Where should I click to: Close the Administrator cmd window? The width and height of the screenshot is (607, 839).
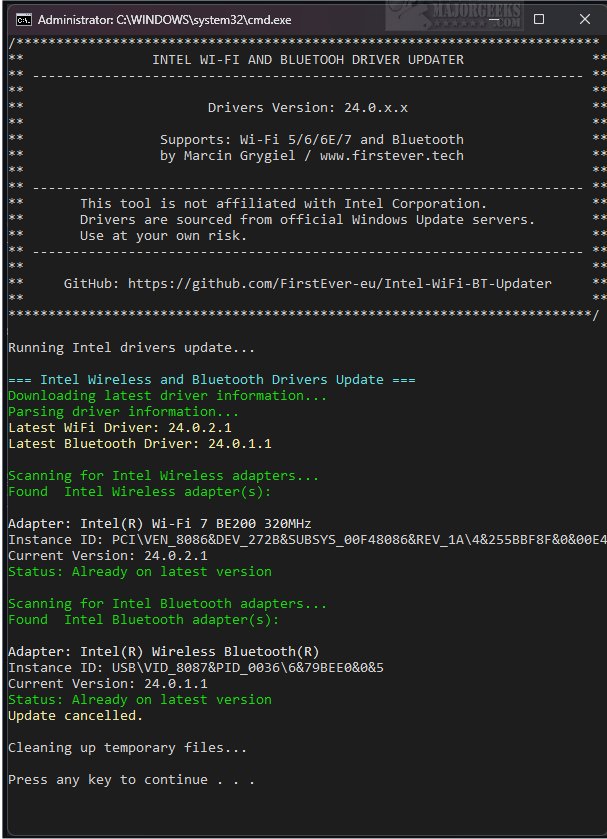tap(584, 19)
